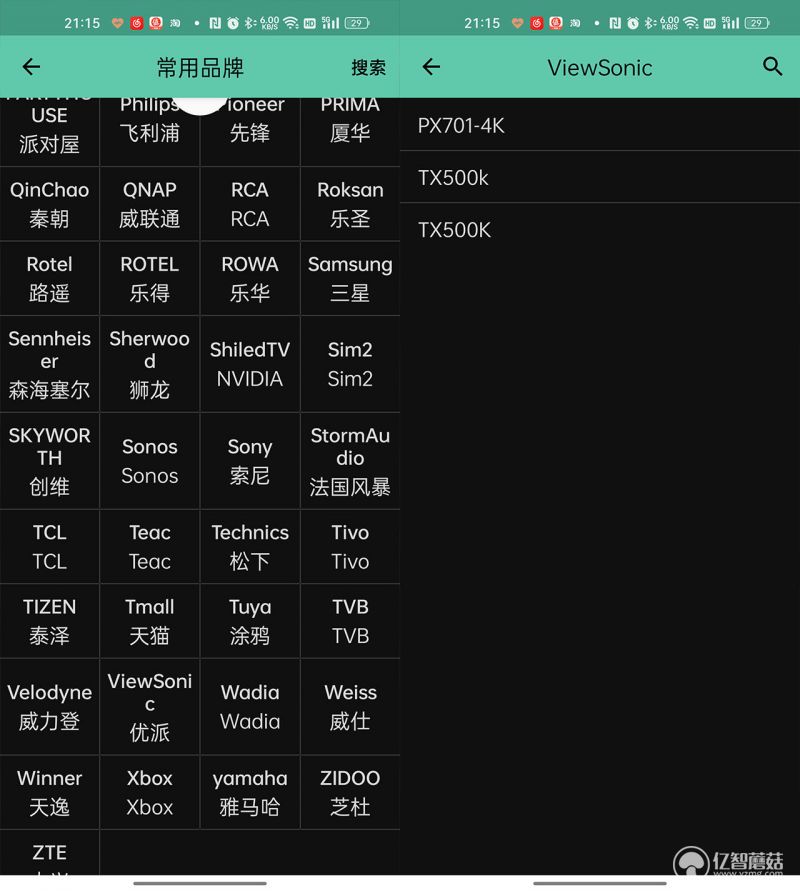Choose the Xbox brand
Viewport: 800px width, 893px height.
(150, 793)
